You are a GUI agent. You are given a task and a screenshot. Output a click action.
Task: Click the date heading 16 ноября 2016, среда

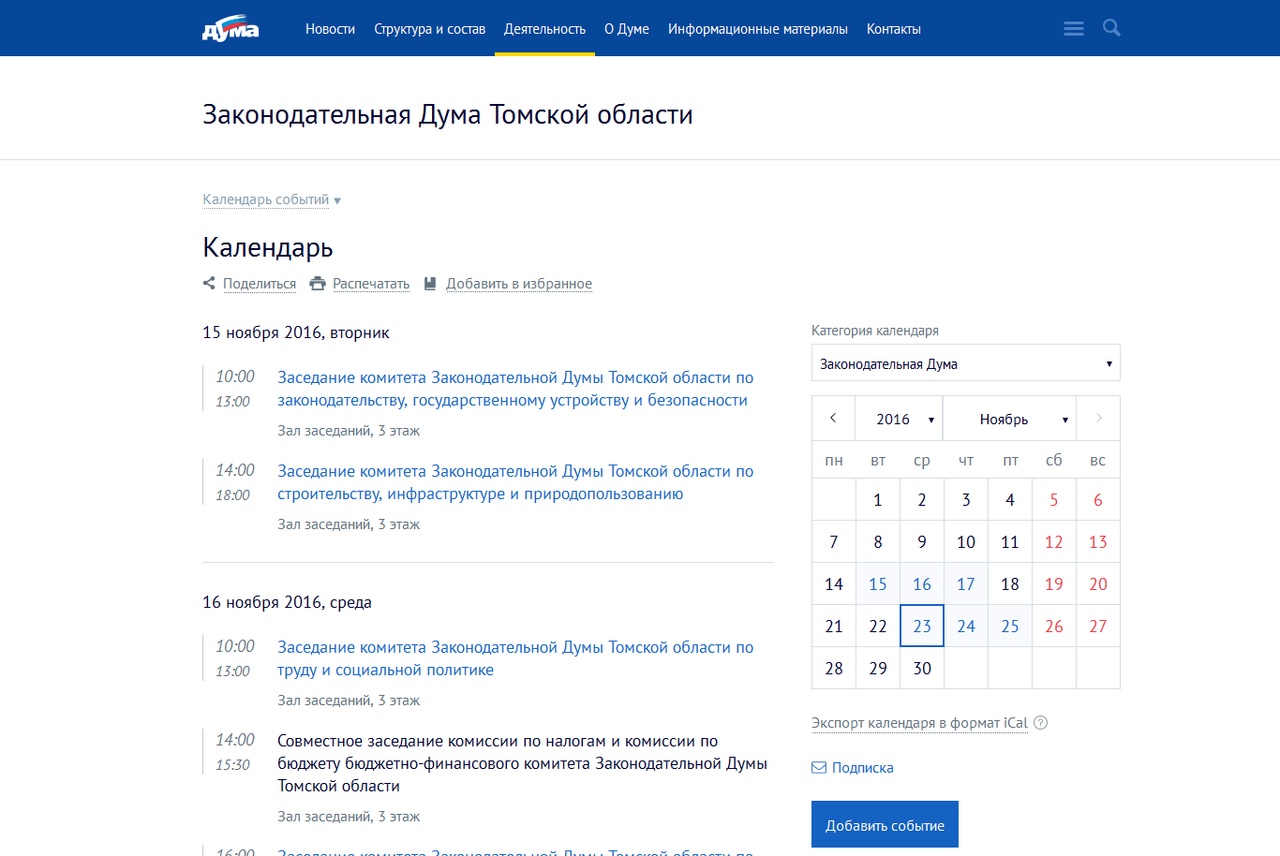pos(287,603)
